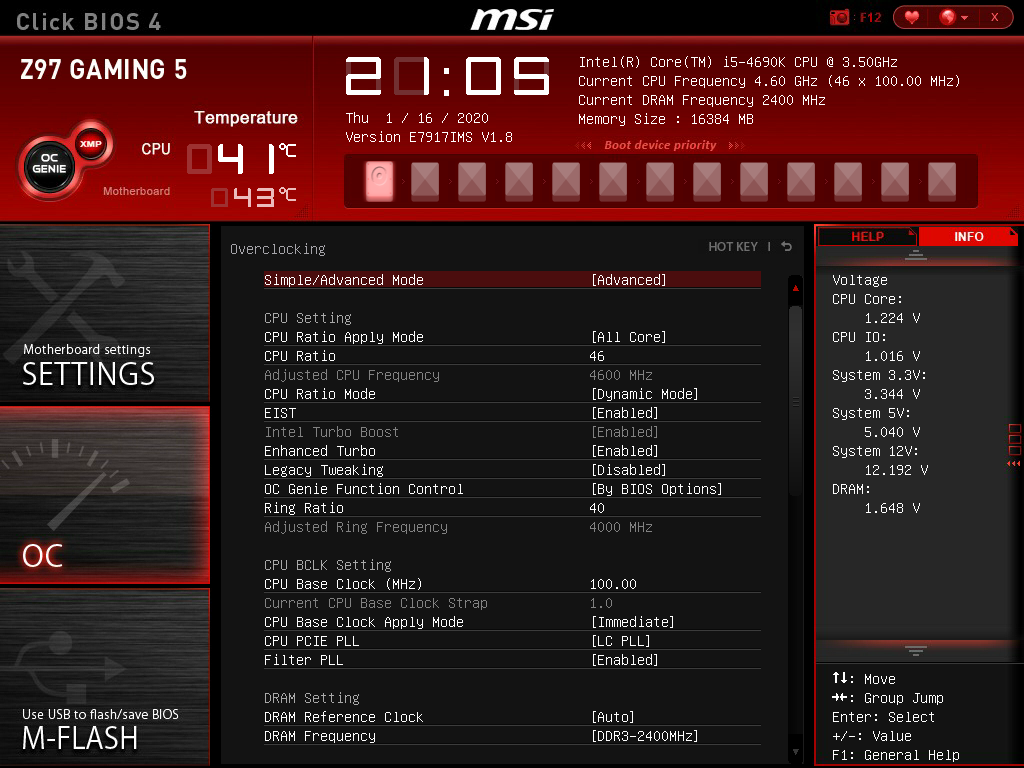Image resolution: width=1024 pixels, height=768 pixels.
Task: Switch to the INFO tab
Action: tap(968, 236)
